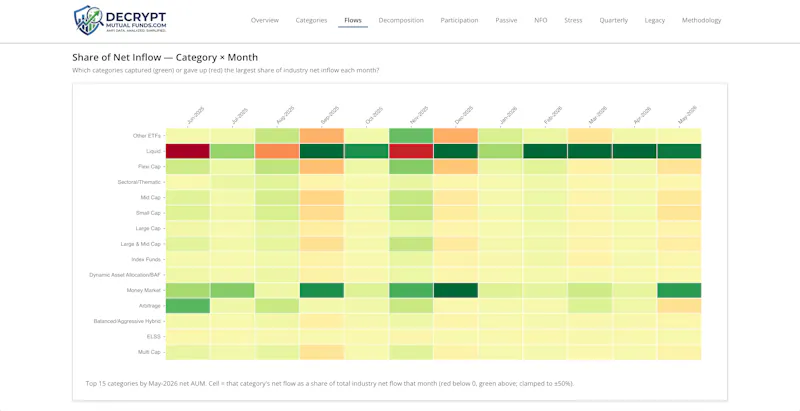
Task: Click the 'Money Market' row label
Action: click(144, 290)
